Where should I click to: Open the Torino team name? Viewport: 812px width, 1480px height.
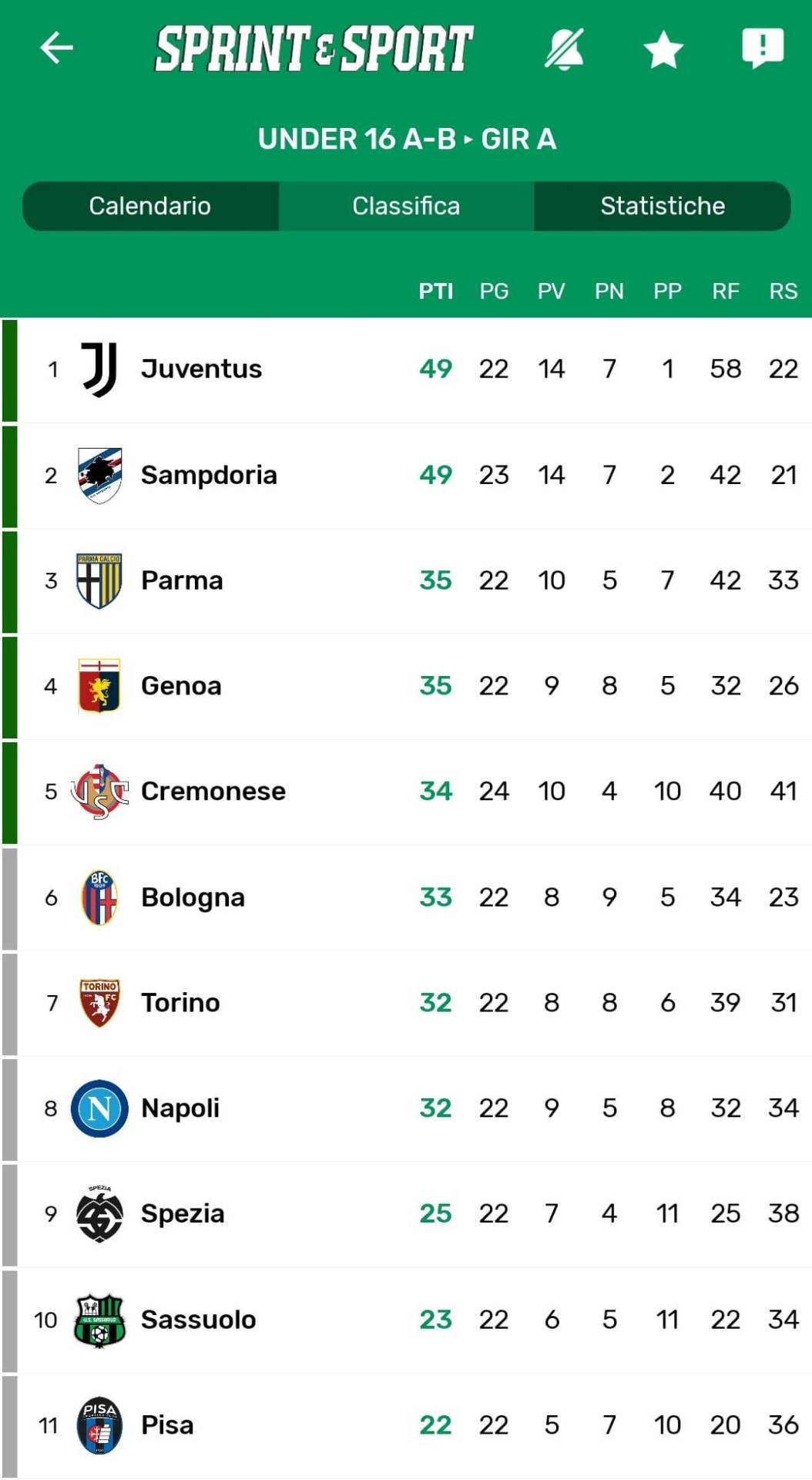(180, 1003)
